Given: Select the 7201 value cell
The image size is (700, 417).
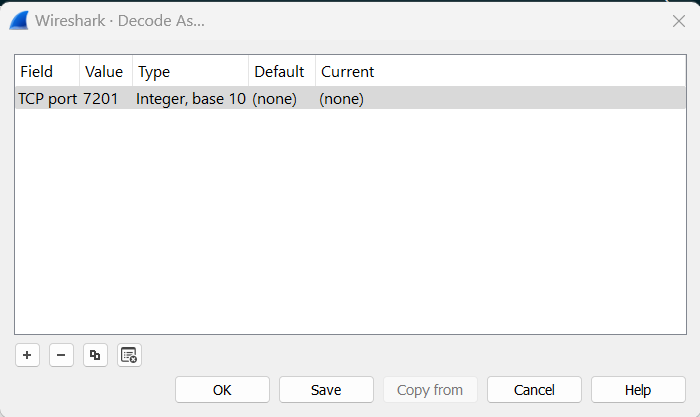Looking at the screenshot, I should [x=104, y=99].
